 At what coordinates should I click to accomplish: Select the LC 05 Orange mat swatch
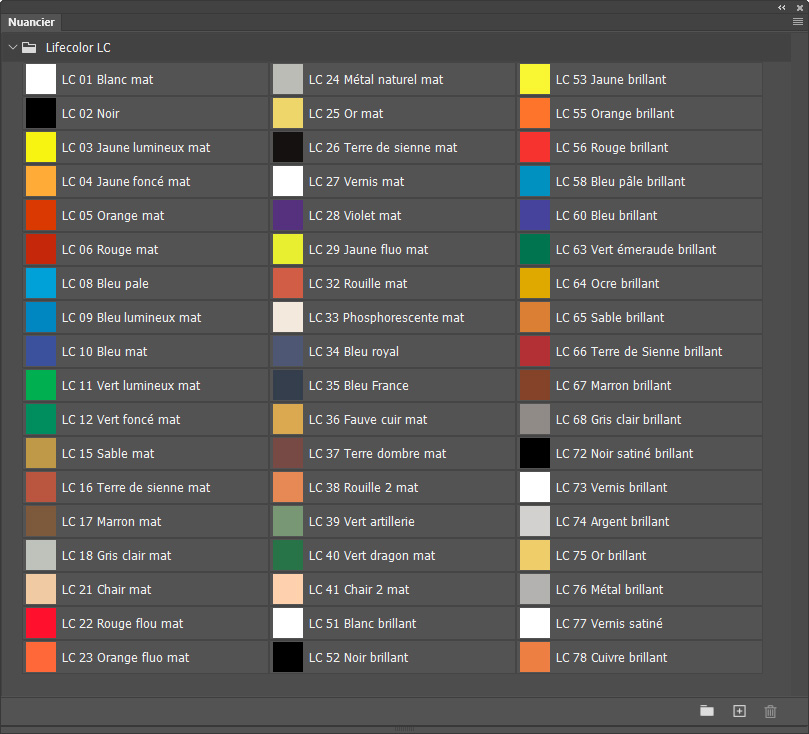click(x=41, y=216)
